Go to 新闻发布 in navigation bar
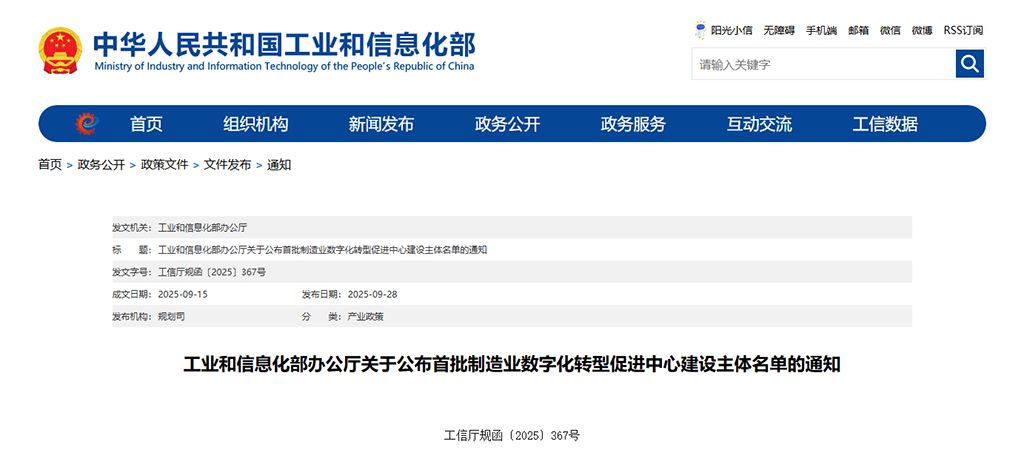Image resolution: width=1024 pixels, height=464 pixels. 381,124
